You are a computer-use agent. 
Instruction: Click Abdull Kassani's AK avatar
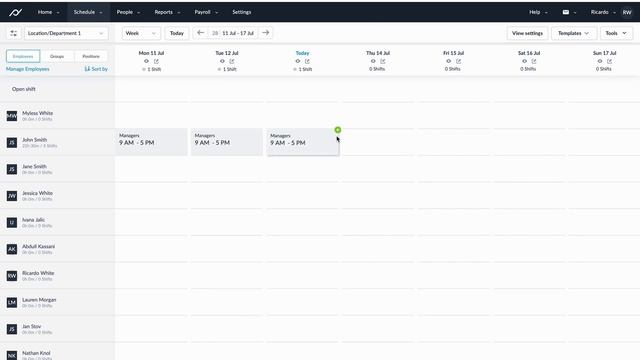point(12,249)
